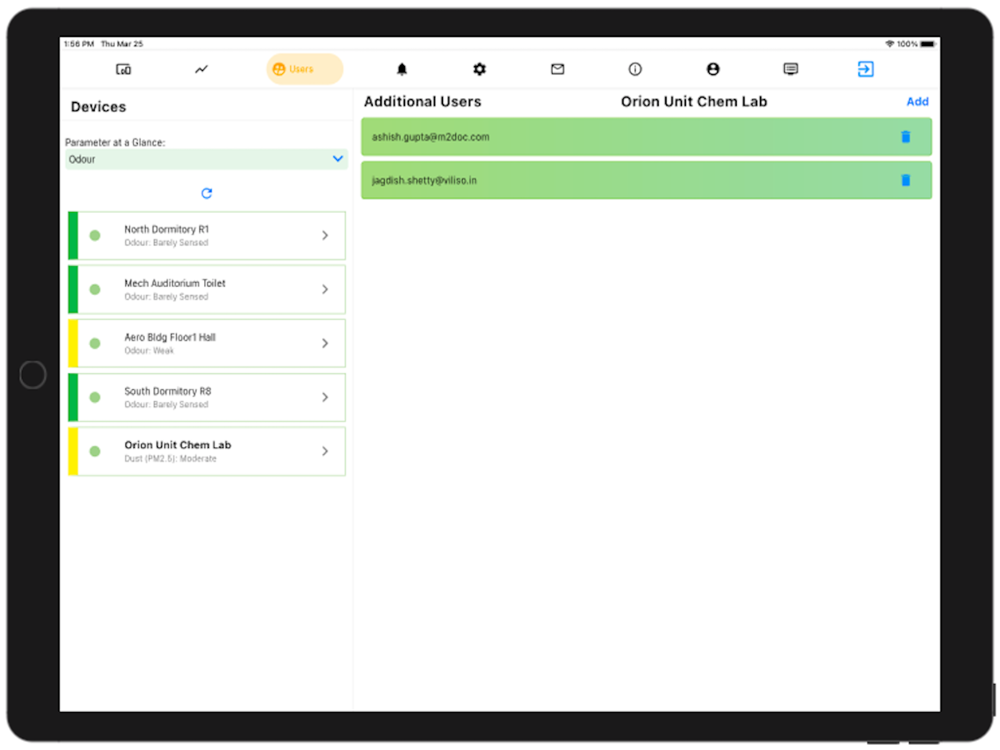
Task: Expand Mech Auditorium Toilet chevron
Action: coord(325,290)
